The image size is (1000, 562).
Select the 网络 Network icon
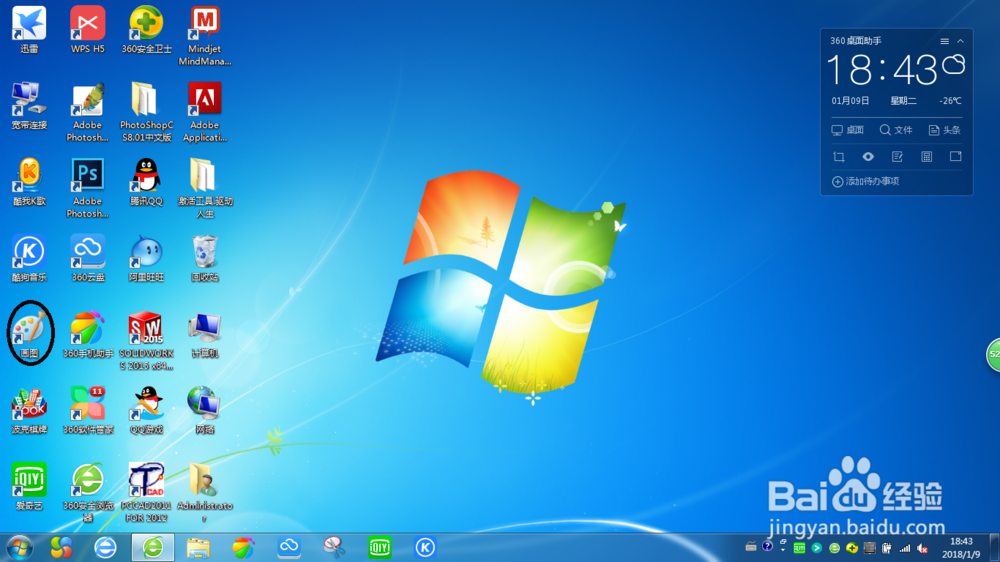(x=205, y=410)
